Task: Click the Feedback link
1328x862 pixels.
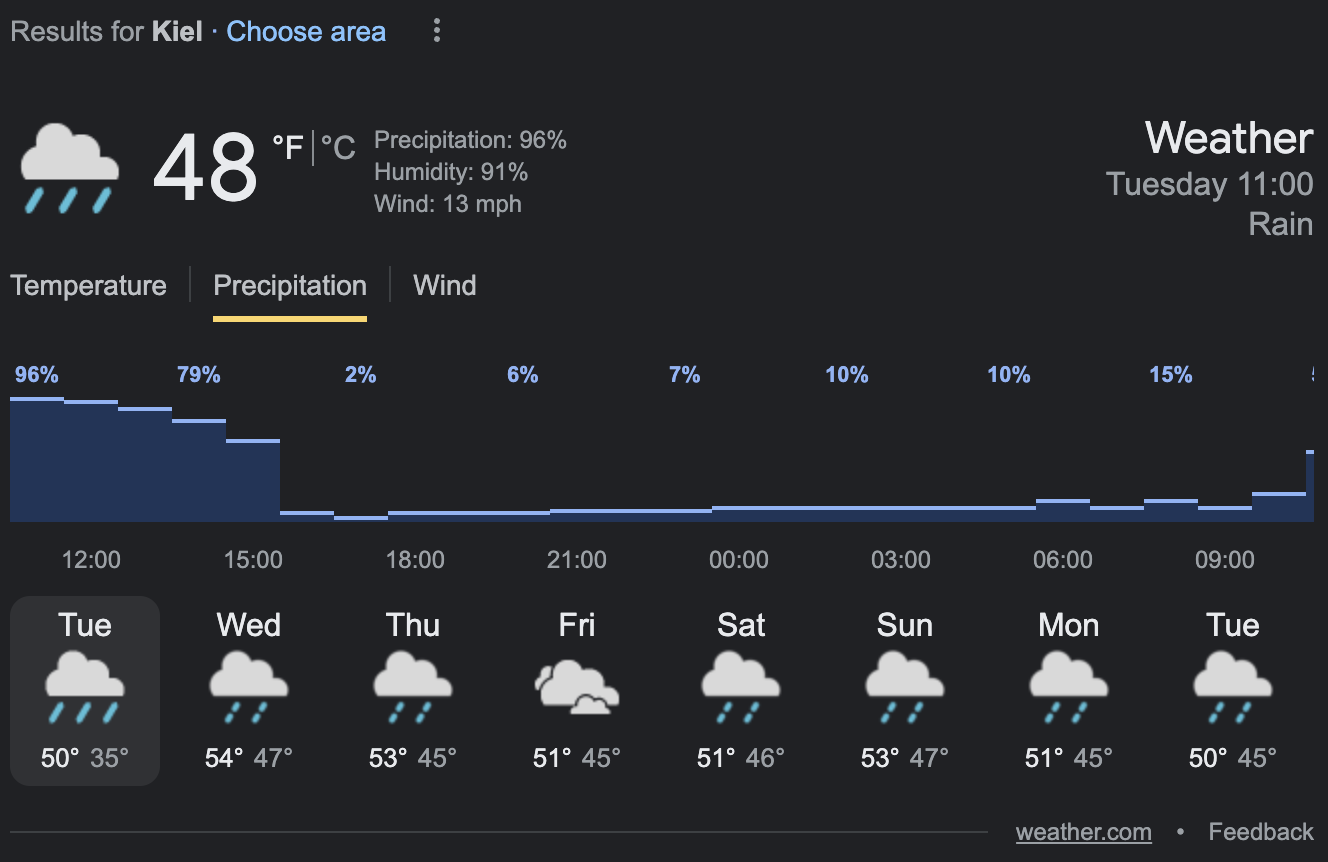Action: coord(1260,832)
